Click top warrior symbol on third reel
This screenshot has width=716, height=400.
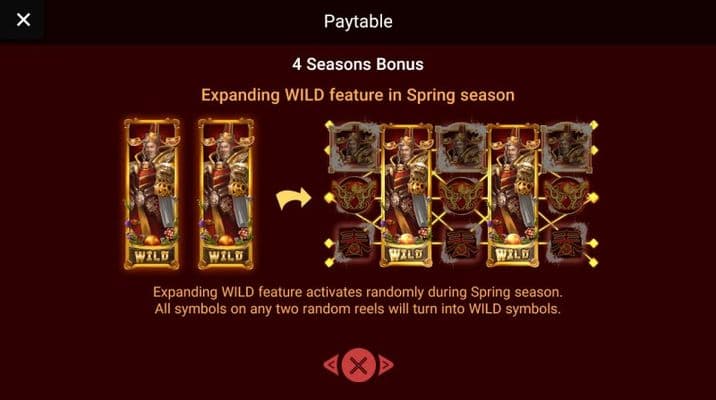460,147
